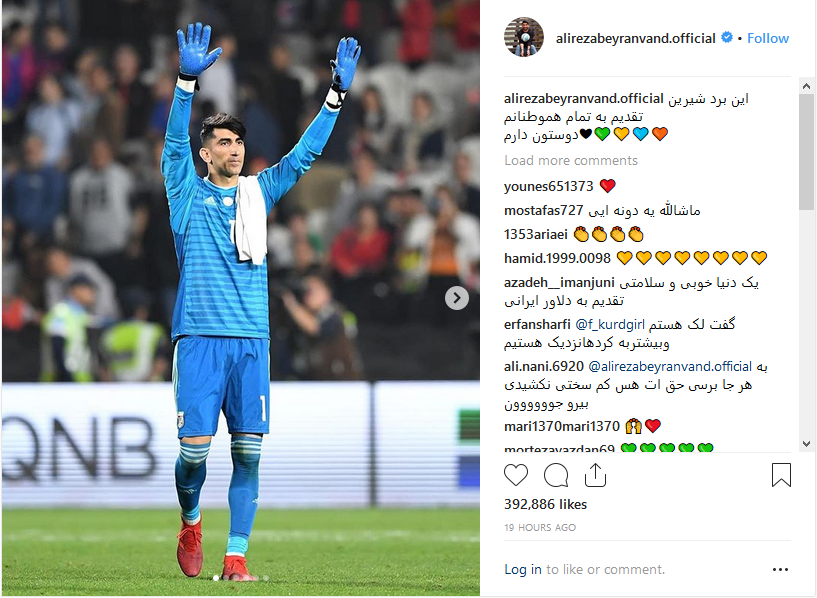
Task: Click the comments scrollbar up arrow
Action: pos(807,86)
